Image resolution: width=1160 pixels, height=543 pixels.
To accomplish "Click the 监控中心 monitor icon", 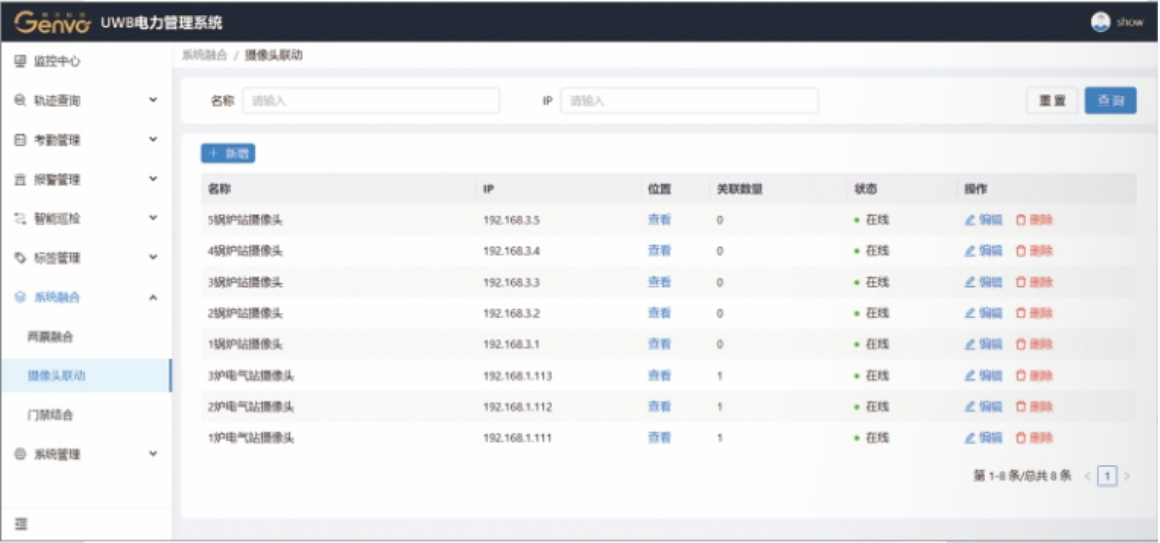I will pyautogui.click(x=21, y=61).
